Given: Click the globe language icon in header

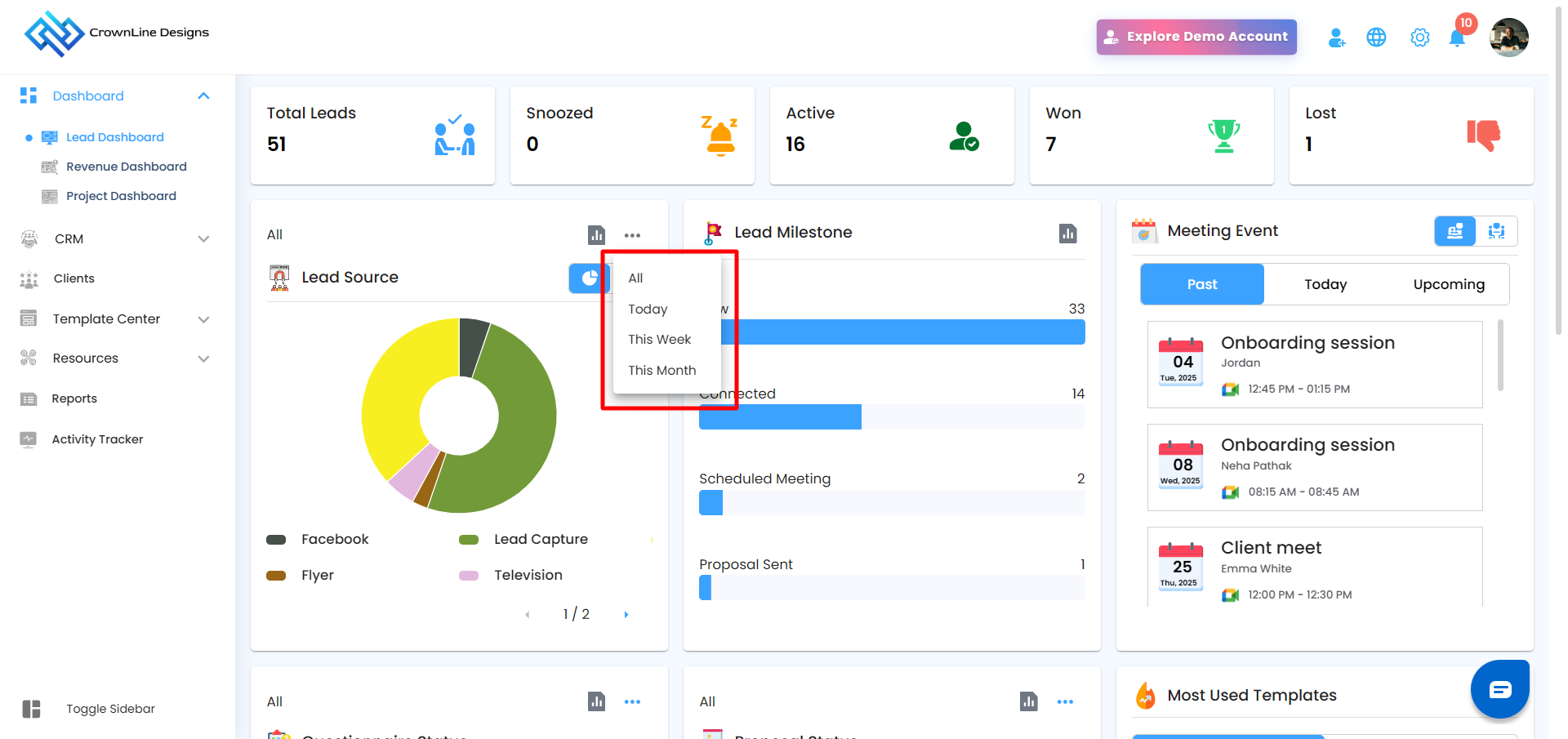Looking at the screenshot, I should [x=1376, y=38].
